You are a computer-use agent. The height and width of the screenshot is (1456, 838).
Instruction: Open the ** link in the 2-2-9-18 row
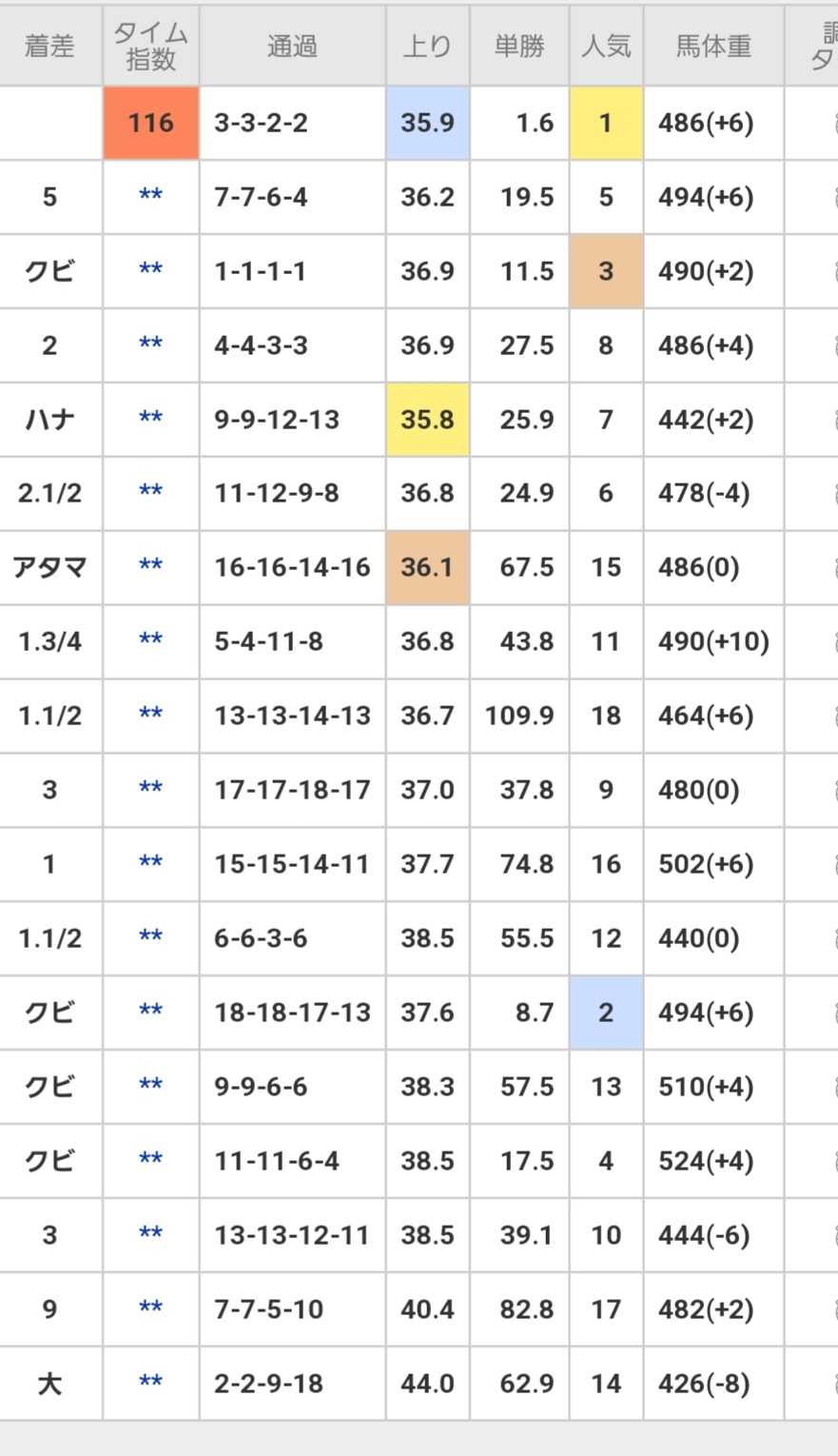coord(150,1381)
